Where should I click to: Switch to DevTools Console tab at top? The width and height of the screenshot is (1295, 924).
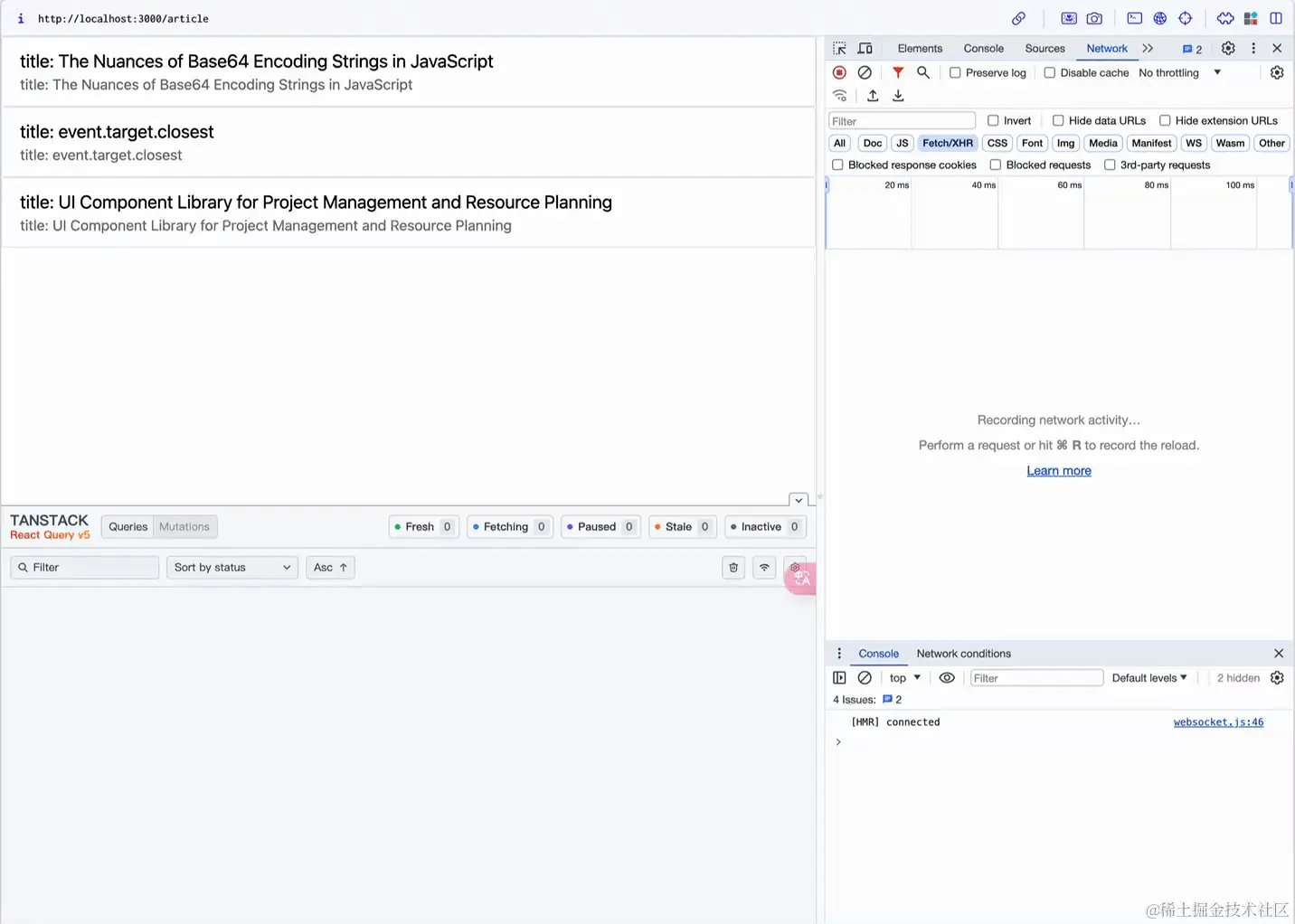click(983, 49)
